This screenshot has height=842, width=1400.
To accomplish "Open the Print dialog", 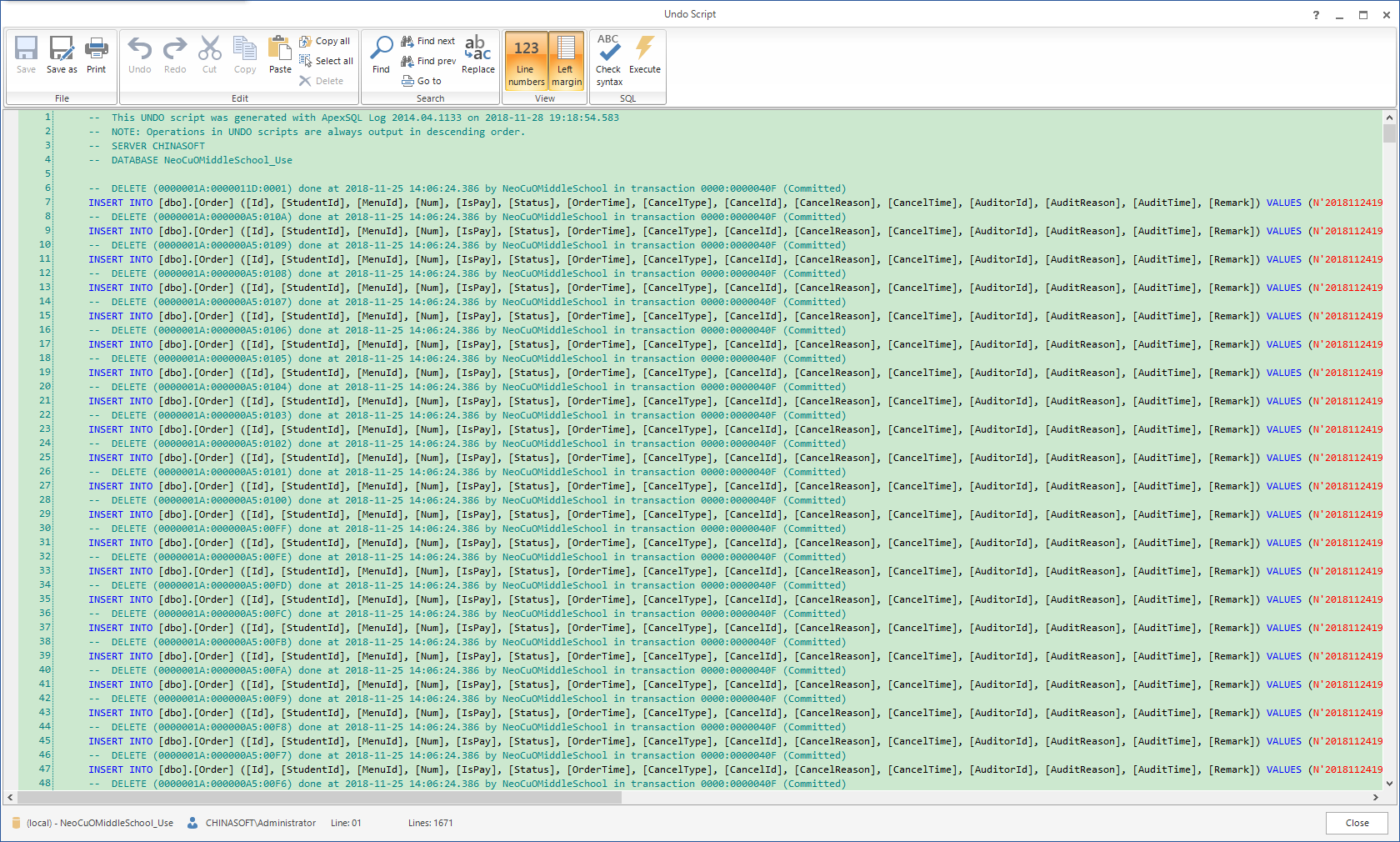I will point(96,55).
